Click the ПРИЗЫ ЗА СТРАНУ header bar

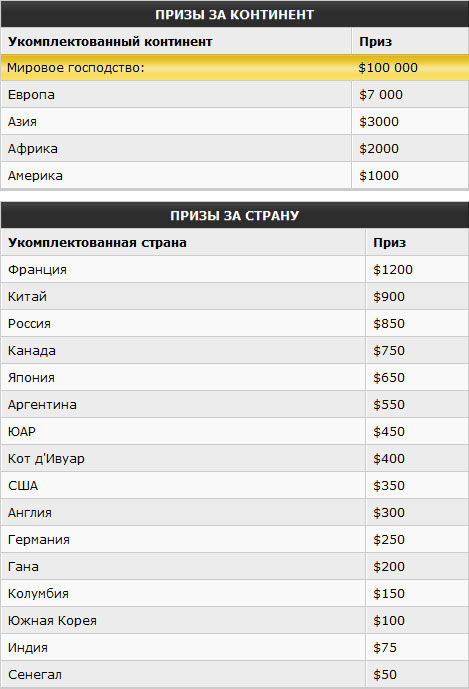point(234,215)
